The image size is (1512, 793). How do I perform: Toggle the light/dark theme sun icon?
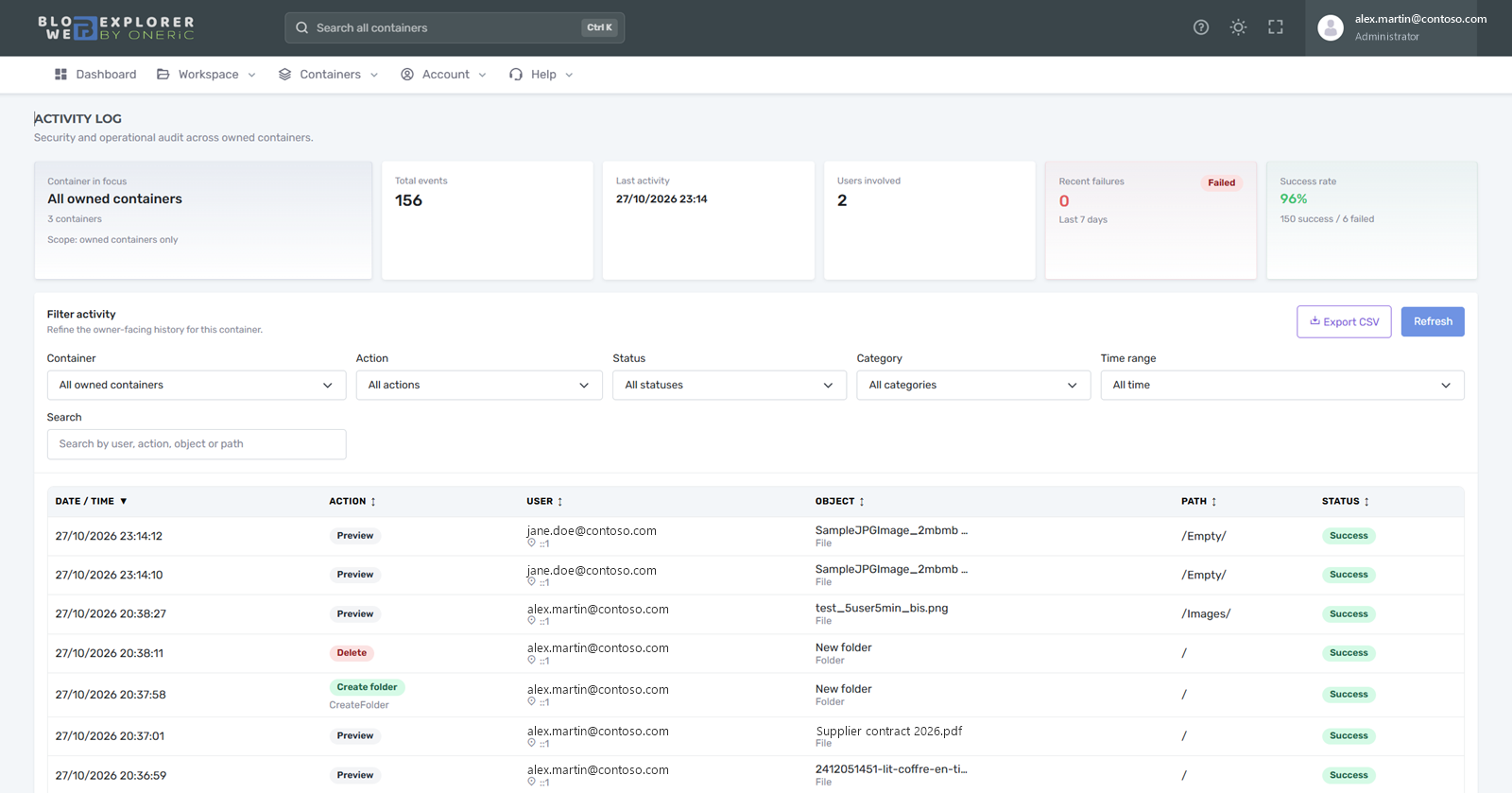[x=1238, y=27]
